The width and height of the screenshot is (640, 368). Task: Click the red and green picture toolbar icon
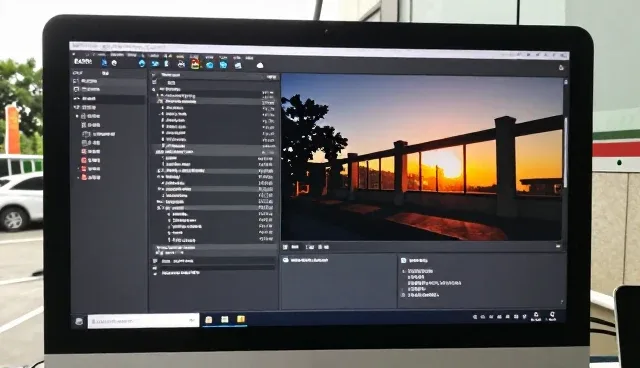tap(195, 64)
